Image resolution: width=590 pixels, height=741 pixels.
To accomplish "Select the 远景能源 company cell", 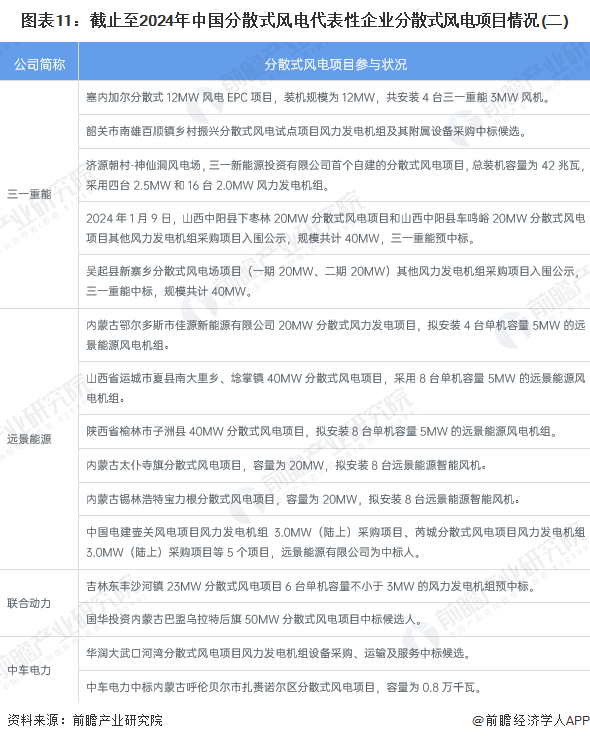I will coord(39,439).
